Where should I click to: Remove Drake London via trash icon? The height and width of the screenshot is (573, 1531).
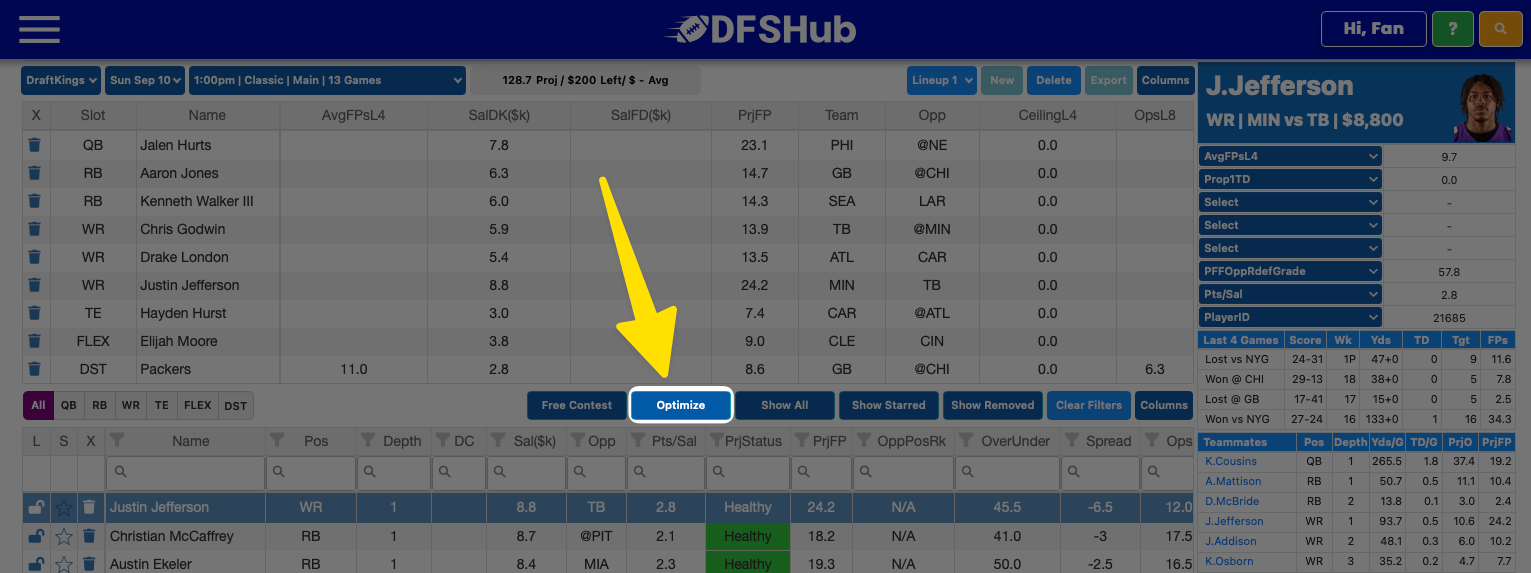coord(35,257)
